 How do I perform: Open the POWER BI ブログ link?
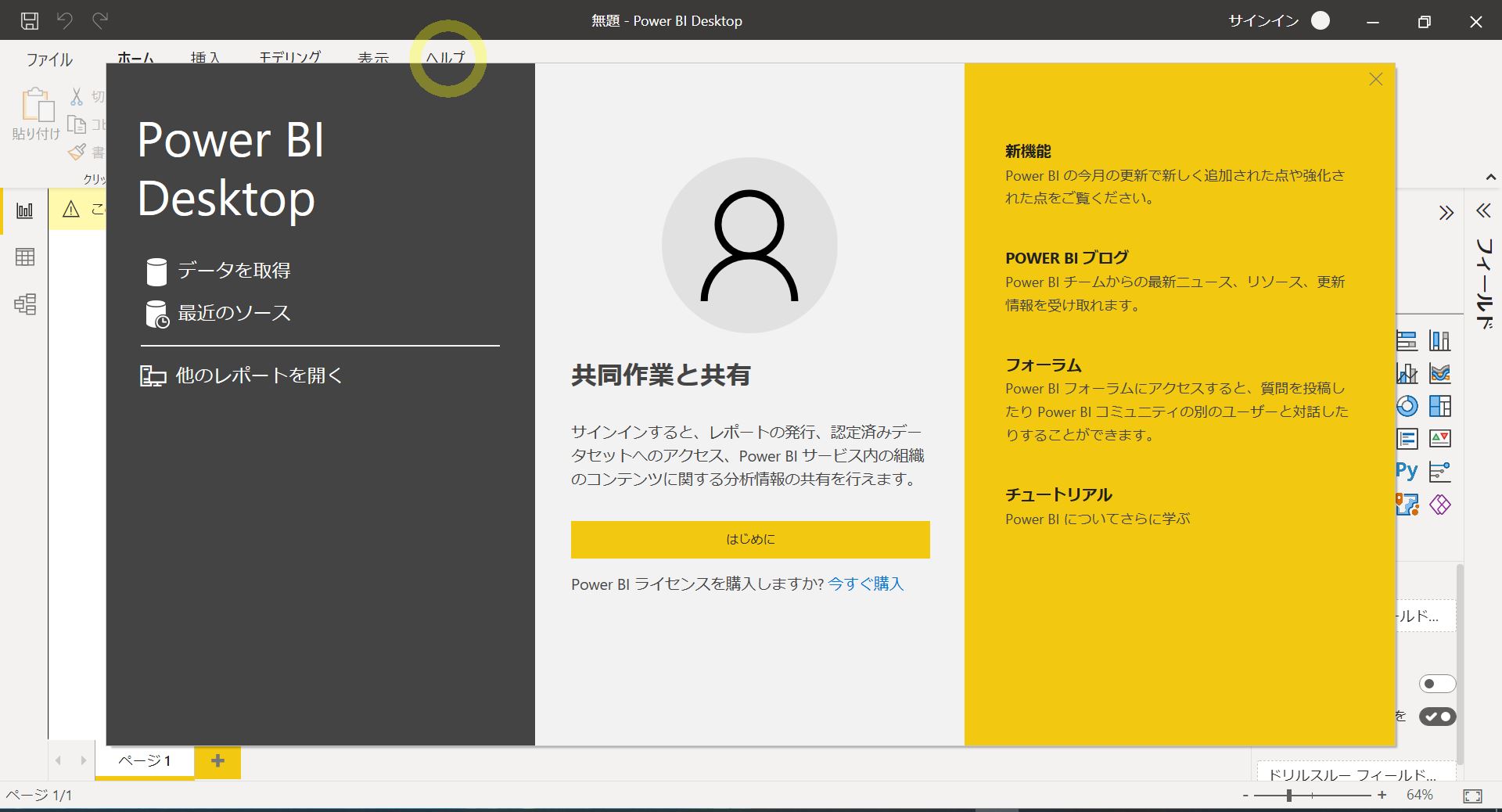point(1067,257)
